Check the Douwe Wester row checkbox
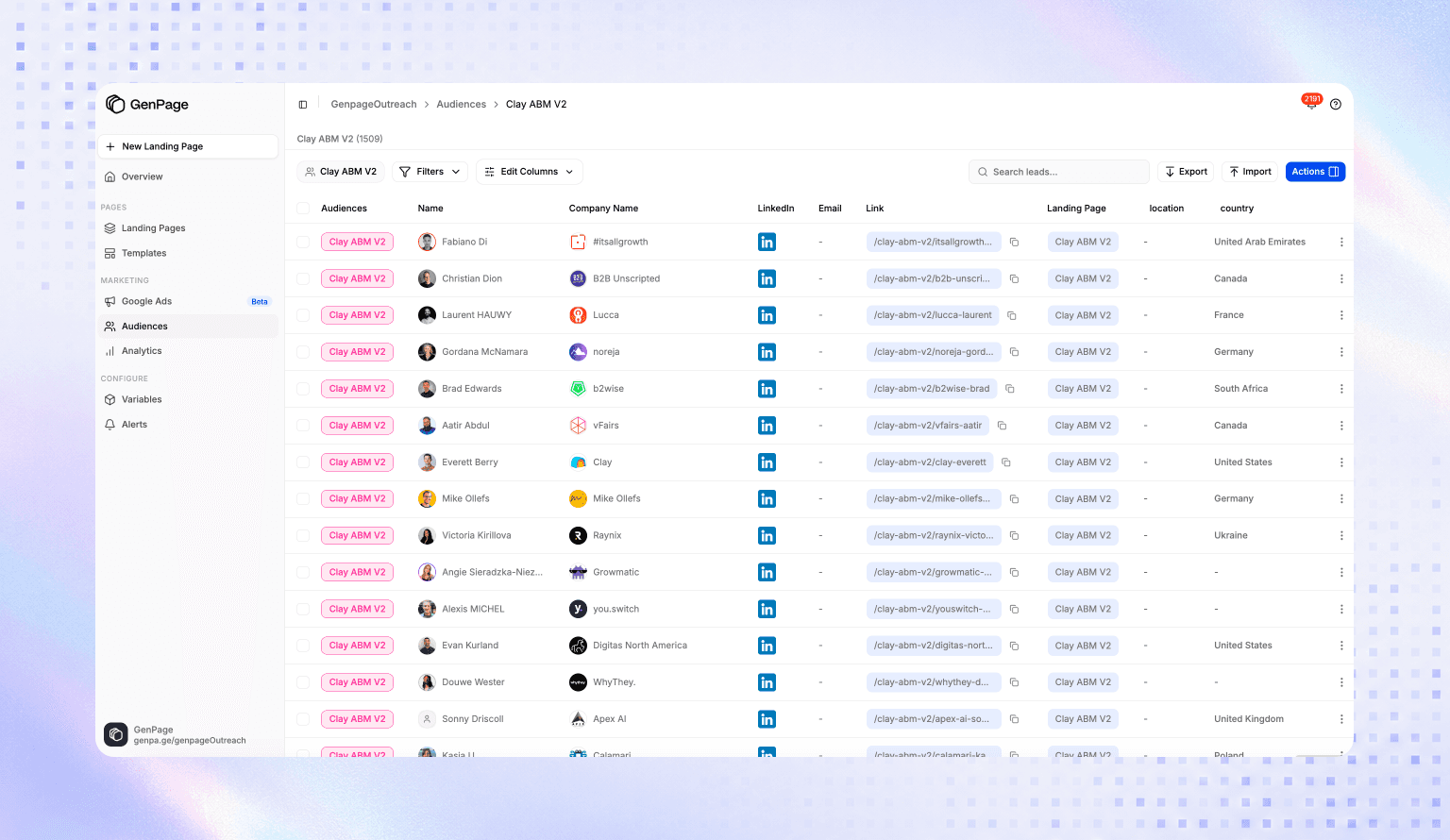The width and height of the screenshot is (1450, 840). [x=303, y=682]
